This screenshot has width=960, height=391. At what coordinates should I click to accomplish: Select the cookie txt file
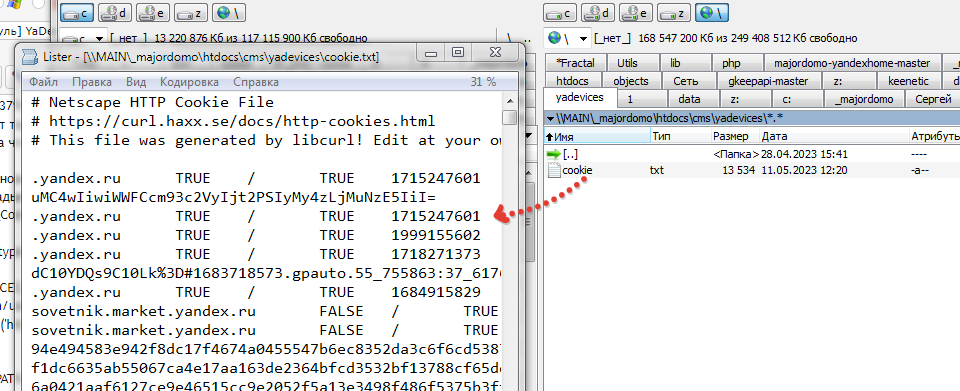577,169
